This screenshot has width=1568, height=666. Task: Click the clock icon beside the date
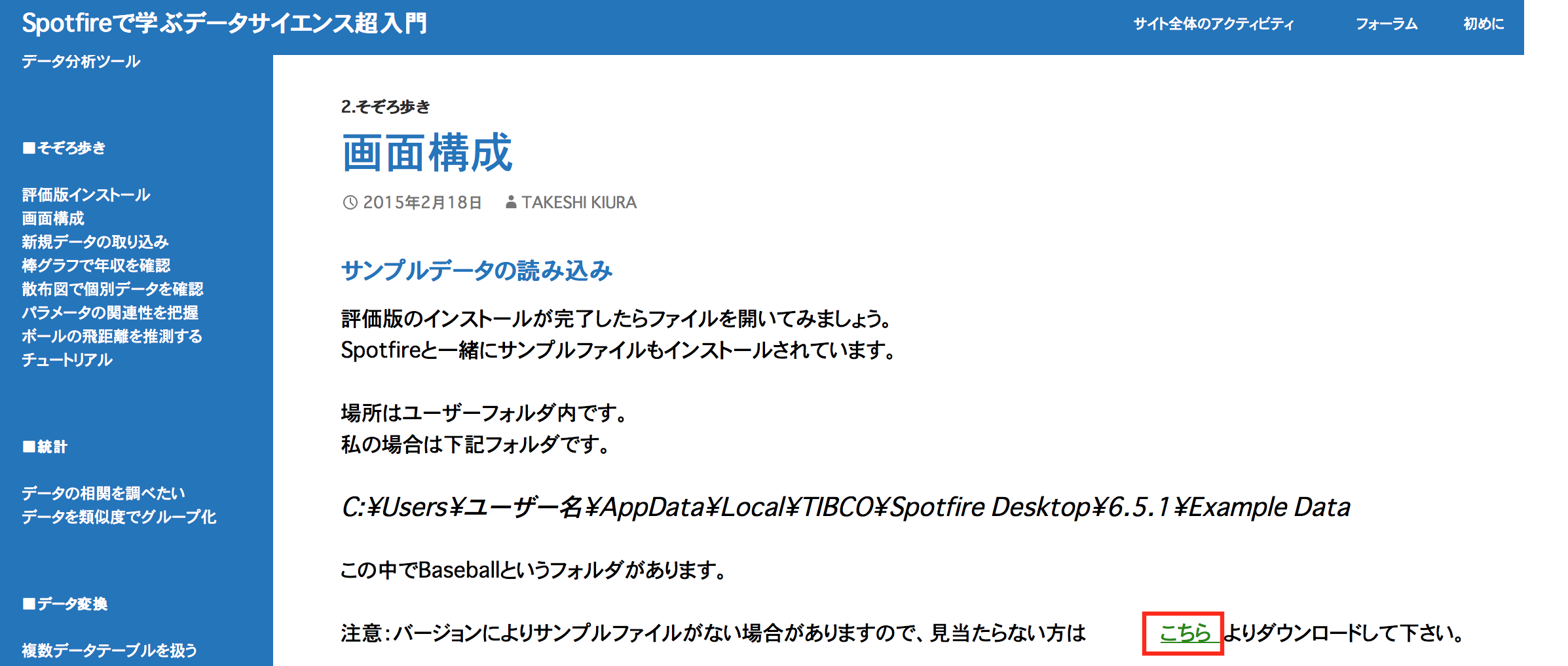[351, 203]
